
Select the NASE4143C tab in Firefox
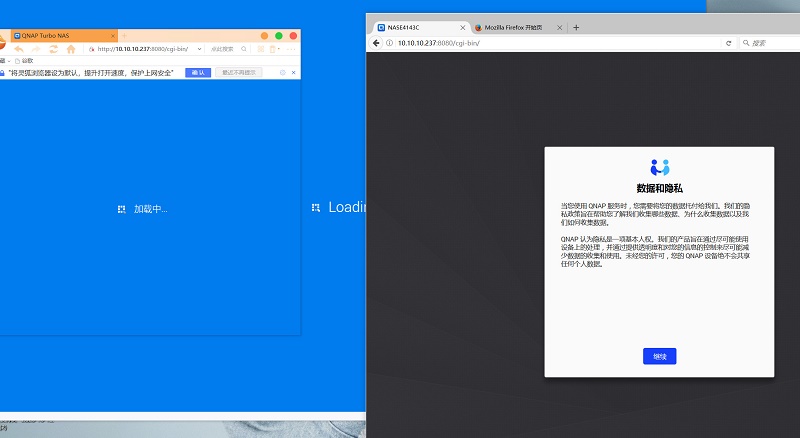point(421,28)
